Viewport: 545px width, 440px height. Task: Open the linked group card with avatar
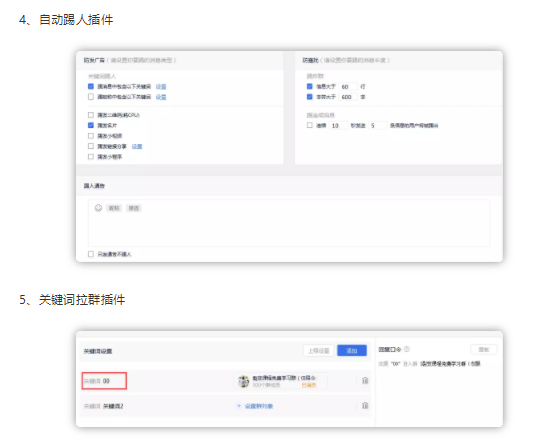click(x=281, y=381)
